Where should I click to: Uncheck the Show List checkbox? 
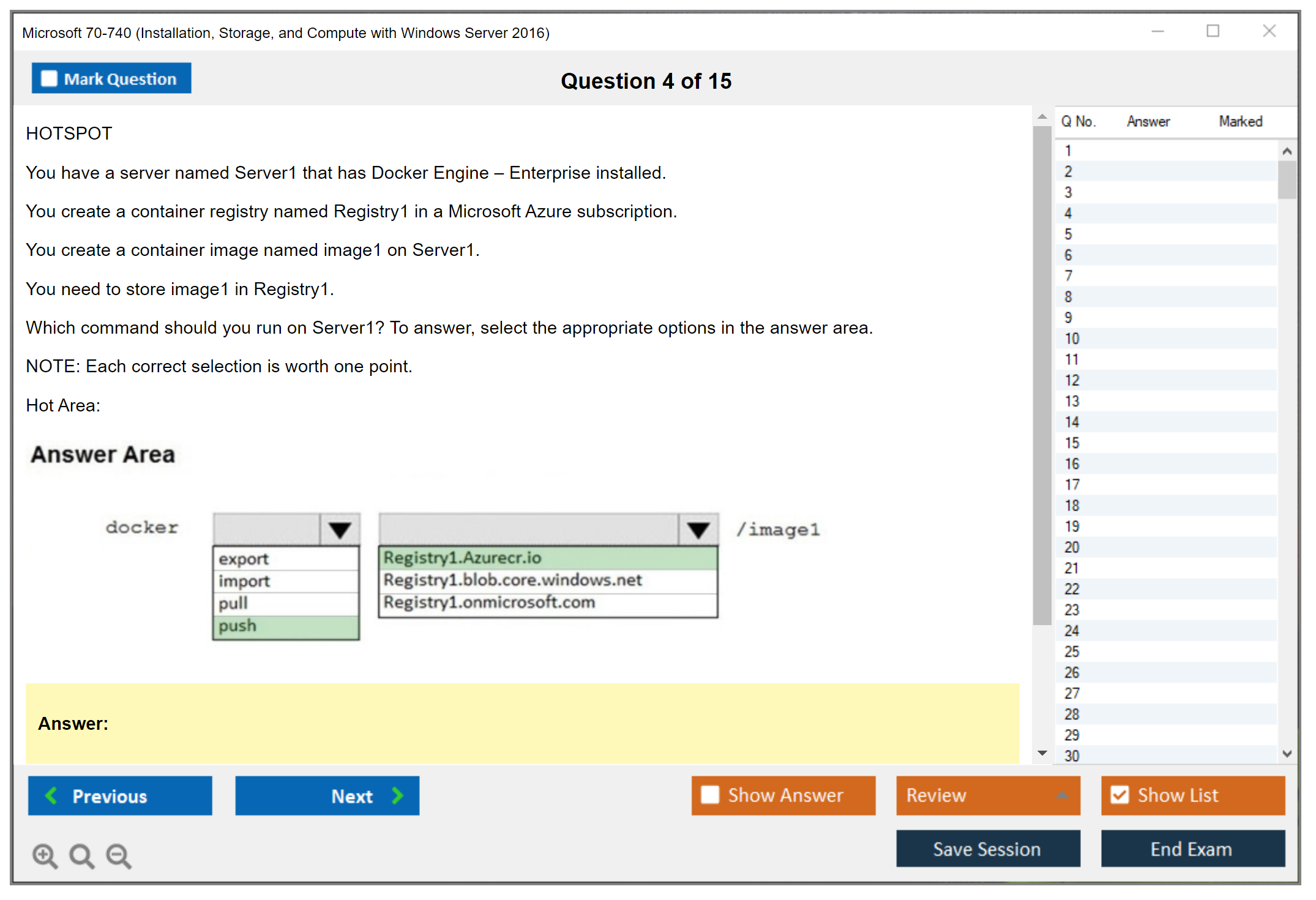[x=1120, y=795]
